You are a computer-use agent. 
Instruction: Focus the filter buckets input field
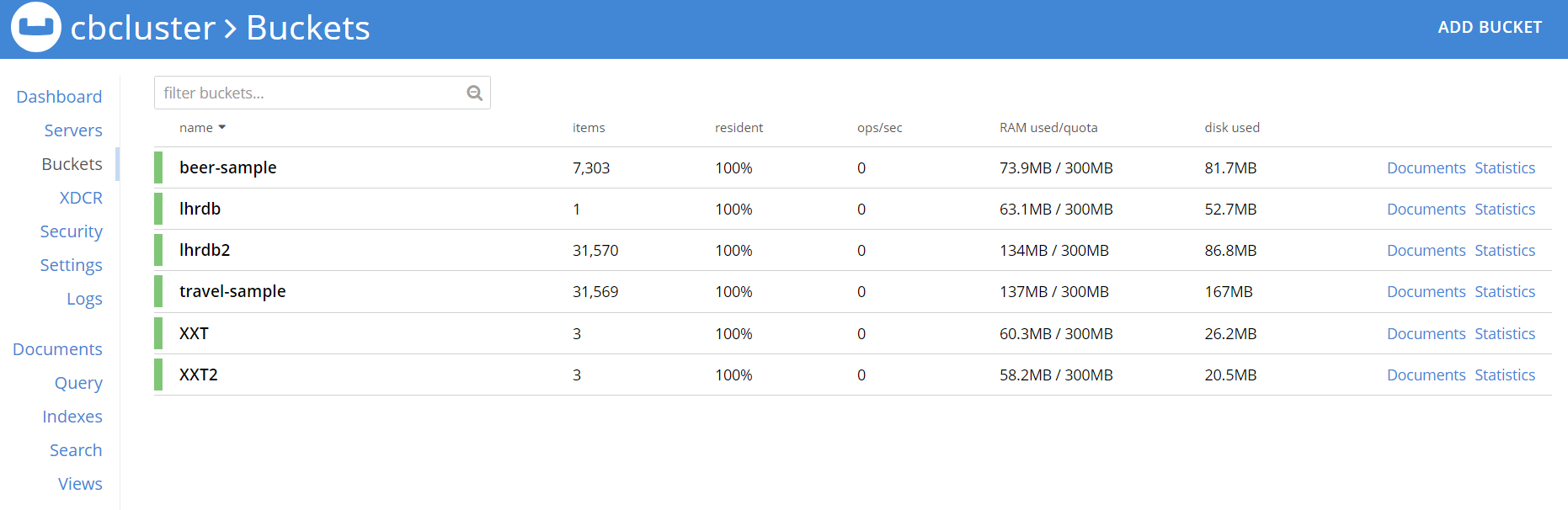pyautogui.click(x=323, y=93)
